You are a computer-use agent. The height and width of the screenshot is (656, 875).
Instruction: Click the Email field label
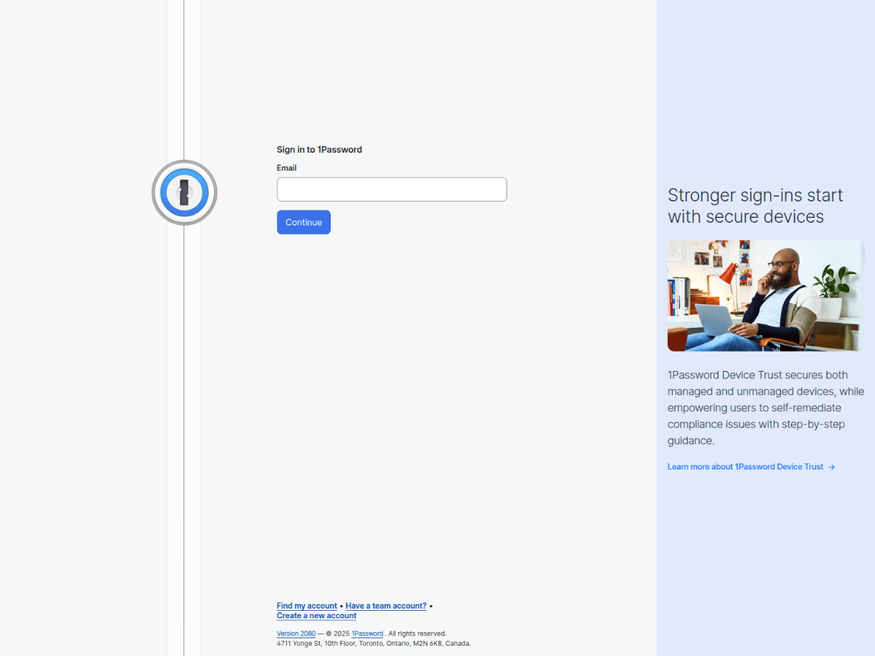pos(286,167)
